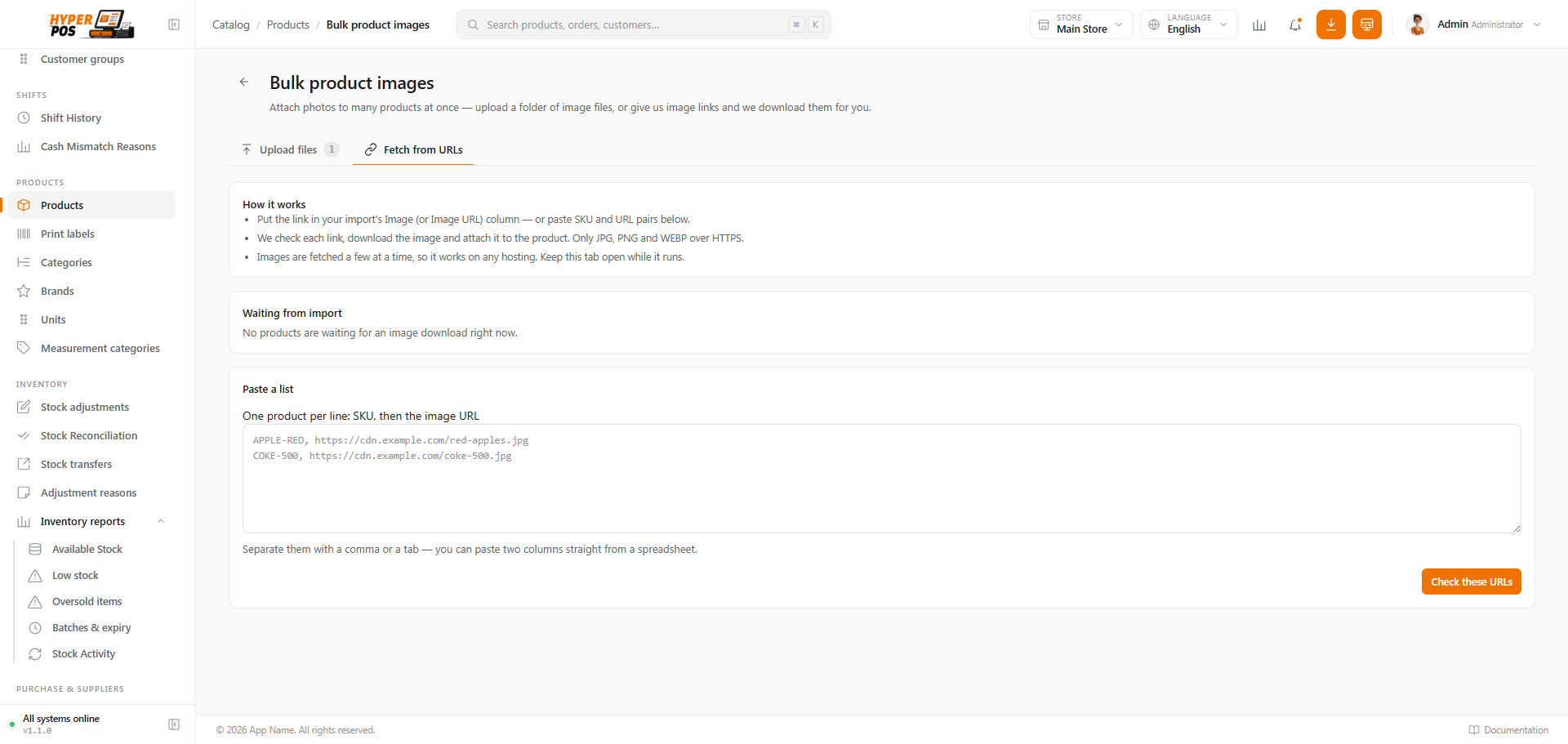Click the Inventory reports chart icon
The height and width of the screenshot is (744, 1568).
click(x=24, y=521)
